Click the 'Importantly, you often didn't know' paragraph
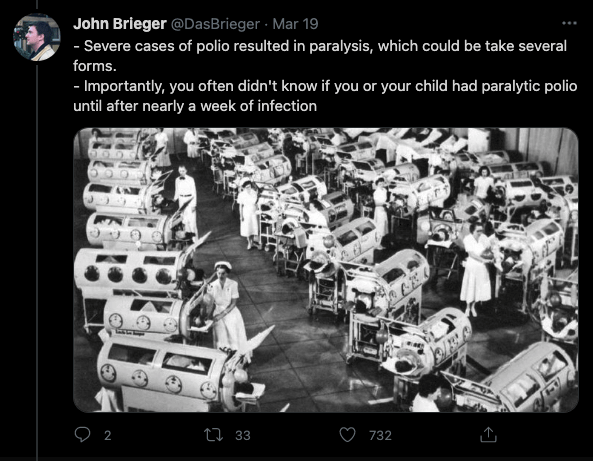The width and height of the screenshot is (593, 461). [x=325, y=96]
